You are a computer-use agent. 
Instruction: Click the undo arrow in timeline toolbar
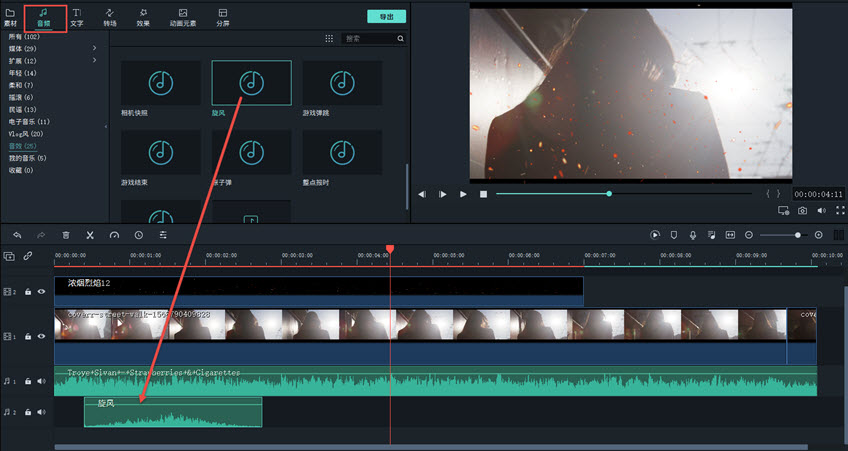(17, 235)
